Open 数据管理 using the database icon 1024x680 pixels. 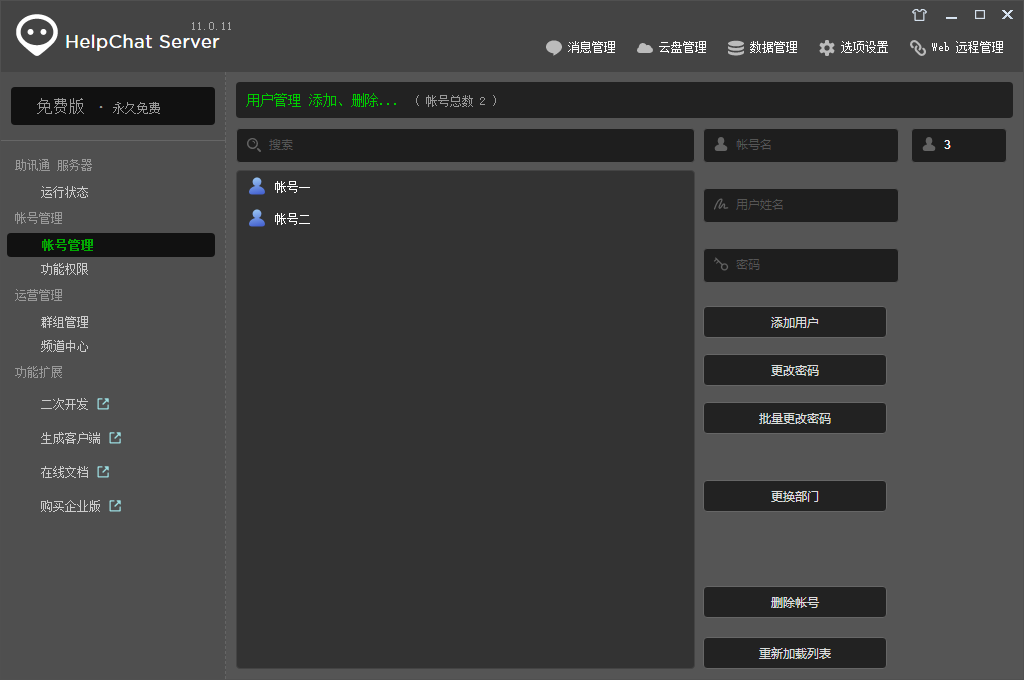pos(736,46)
